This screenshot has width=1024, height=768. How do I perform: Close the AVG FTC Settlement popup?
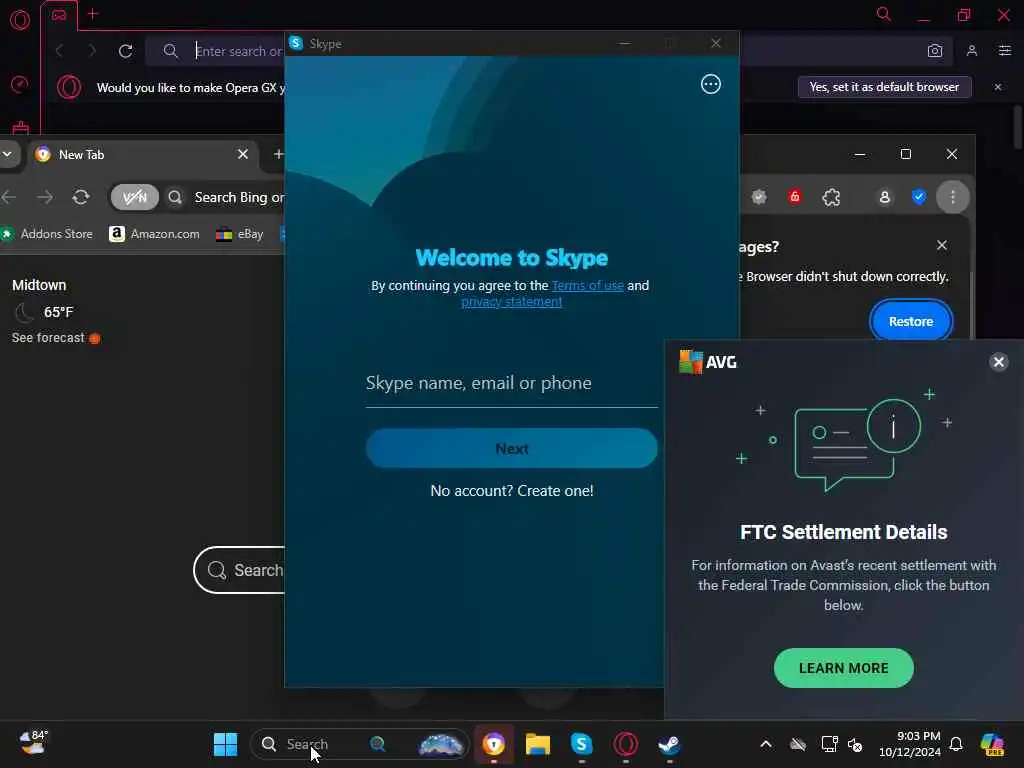pyautogui.click(x=998, y=362)
